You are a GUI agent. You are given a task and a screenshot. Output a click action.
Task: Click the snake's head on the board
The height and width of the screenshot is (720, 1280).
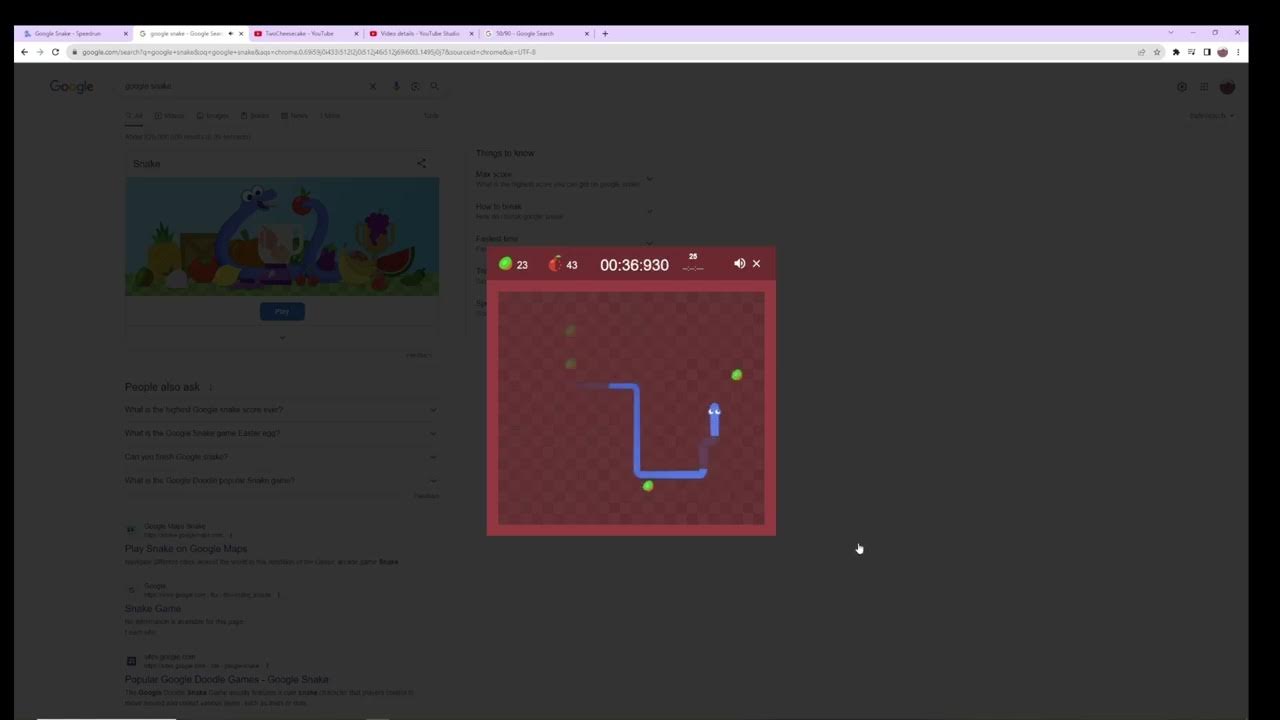point(714,412)
